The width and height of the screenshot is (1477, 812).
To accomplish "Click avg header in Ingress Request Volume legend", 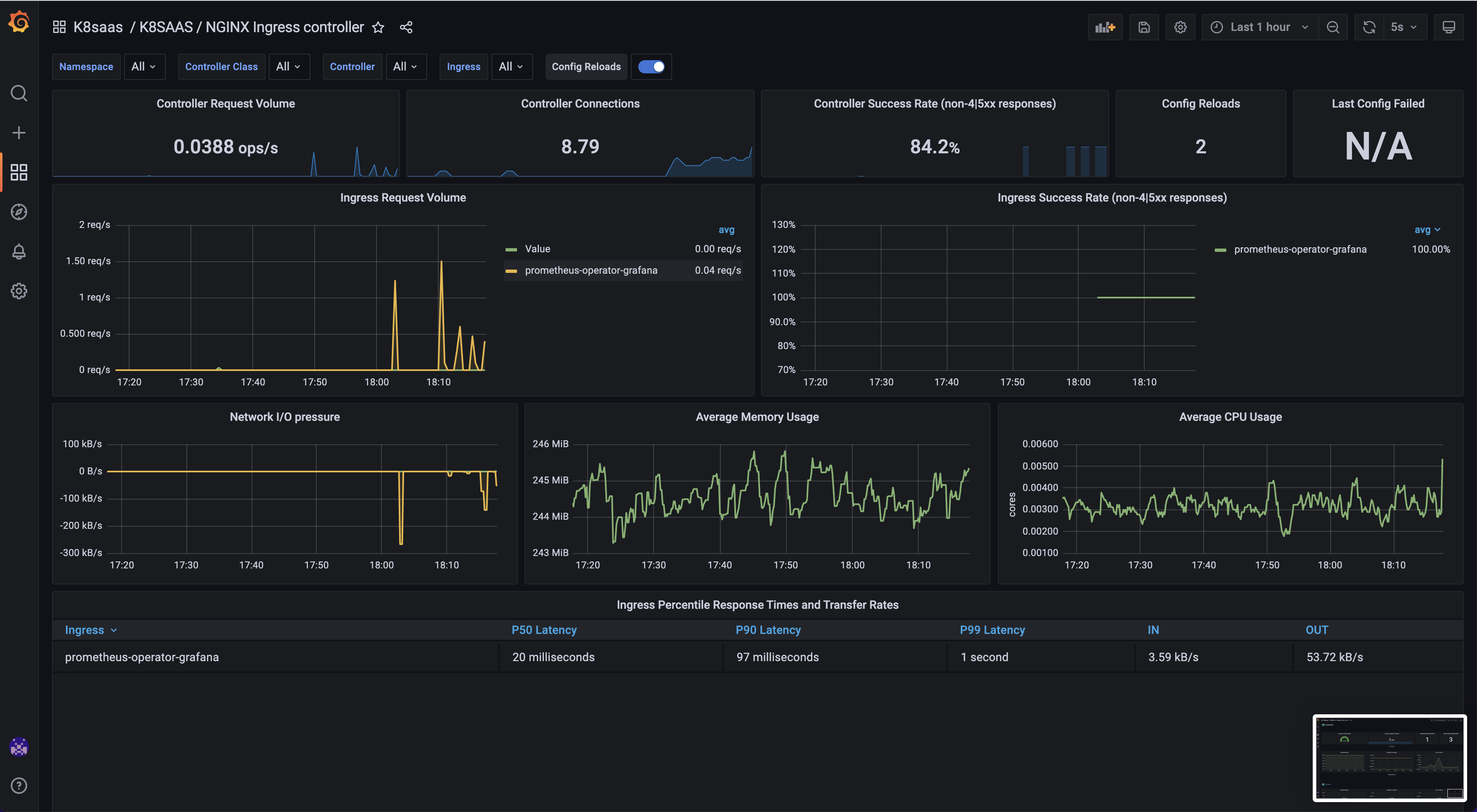I will coord(726,230).
